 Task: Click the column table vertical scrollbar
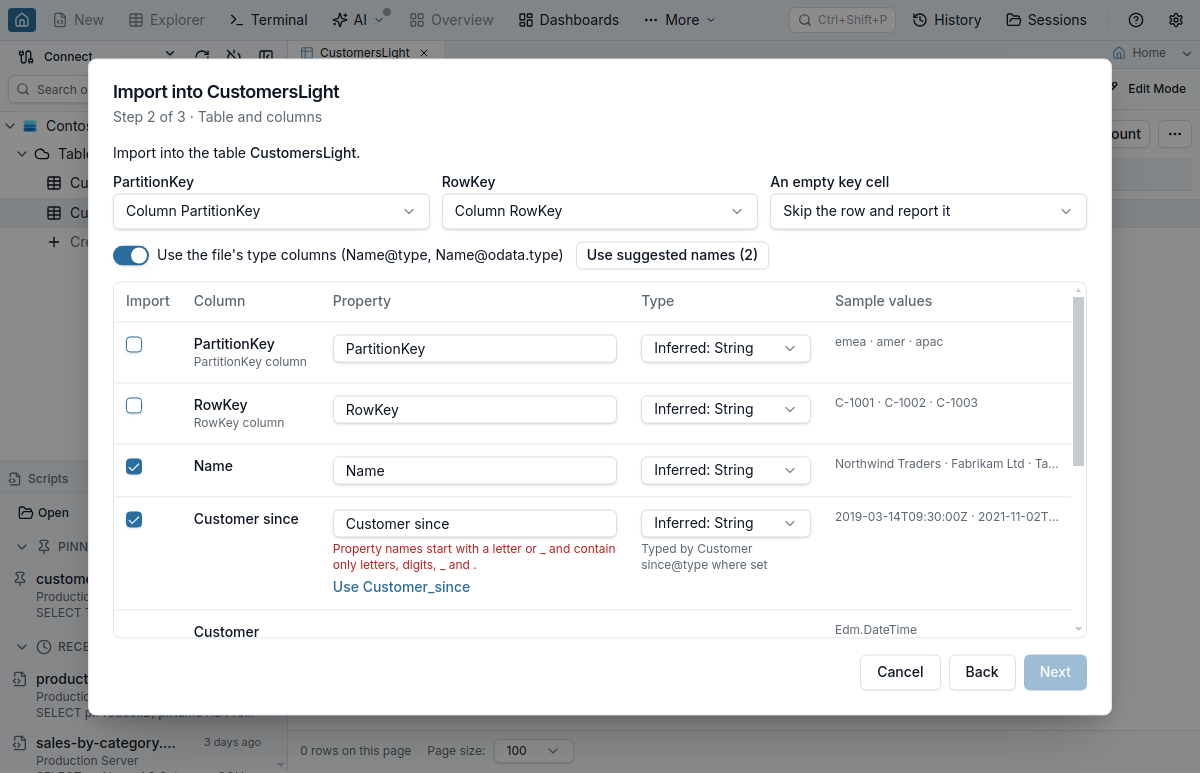click(1078, 380)
